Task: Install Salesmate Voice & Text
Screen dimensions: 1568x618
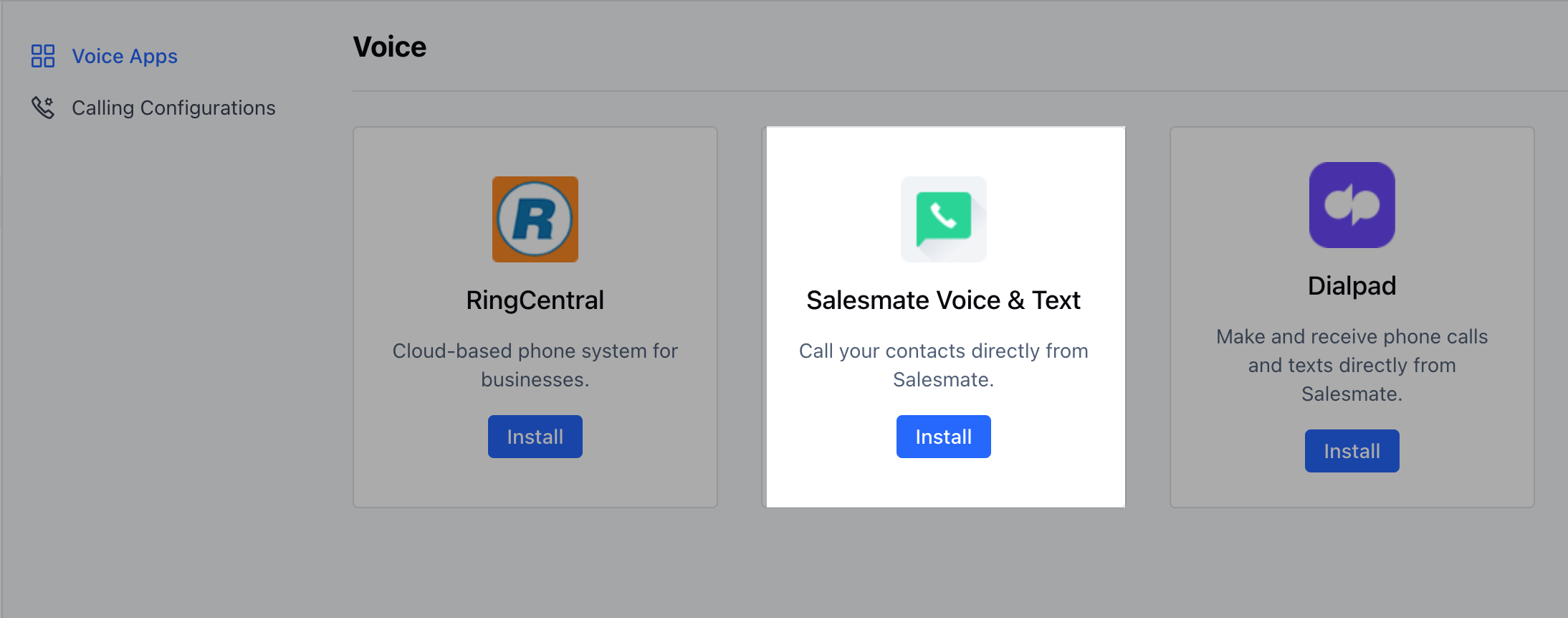Action: (x=944, y=437)
